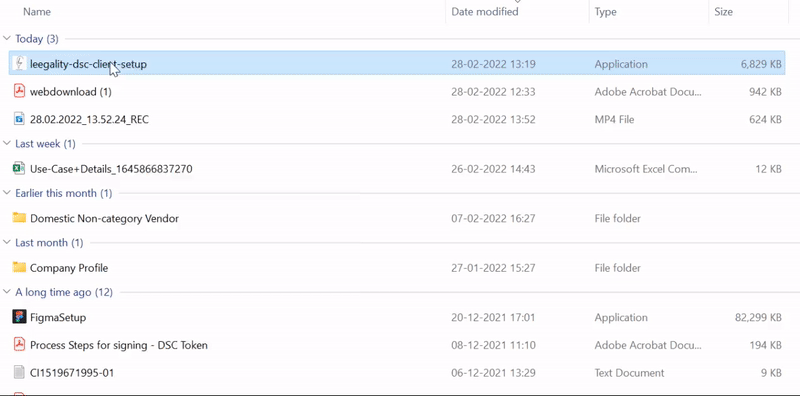Sort files by the Name column header
The width and height of the screenshot is (800, 396).
coord(37,11)
